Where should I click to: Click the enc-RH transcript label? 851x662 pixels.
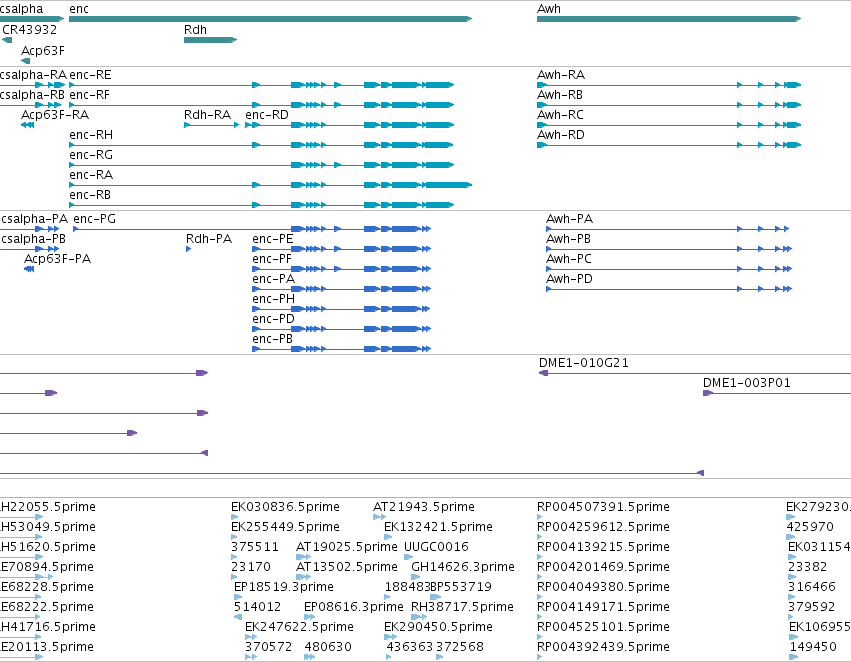pos(91,135)
